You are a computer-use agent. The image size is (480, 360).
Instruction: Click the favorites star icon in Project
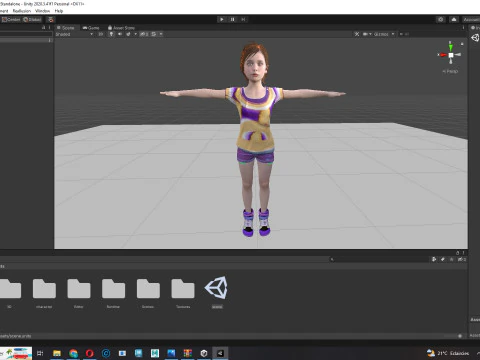pyautogui.click(x=452, y=259)
